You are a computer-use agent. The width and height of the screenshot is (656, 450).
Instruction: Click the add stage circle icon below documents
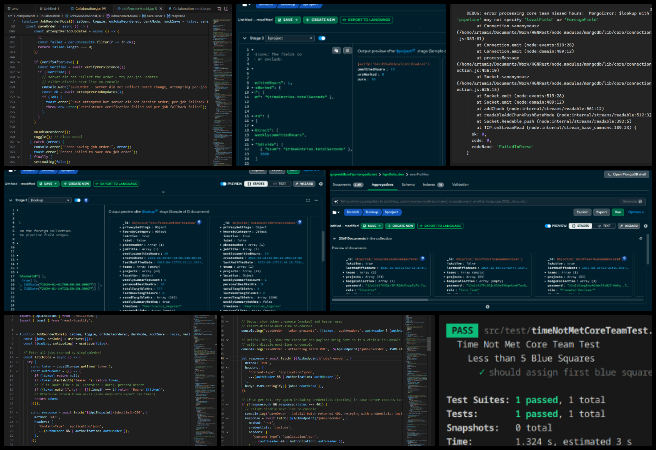click(x=487, y=307)
